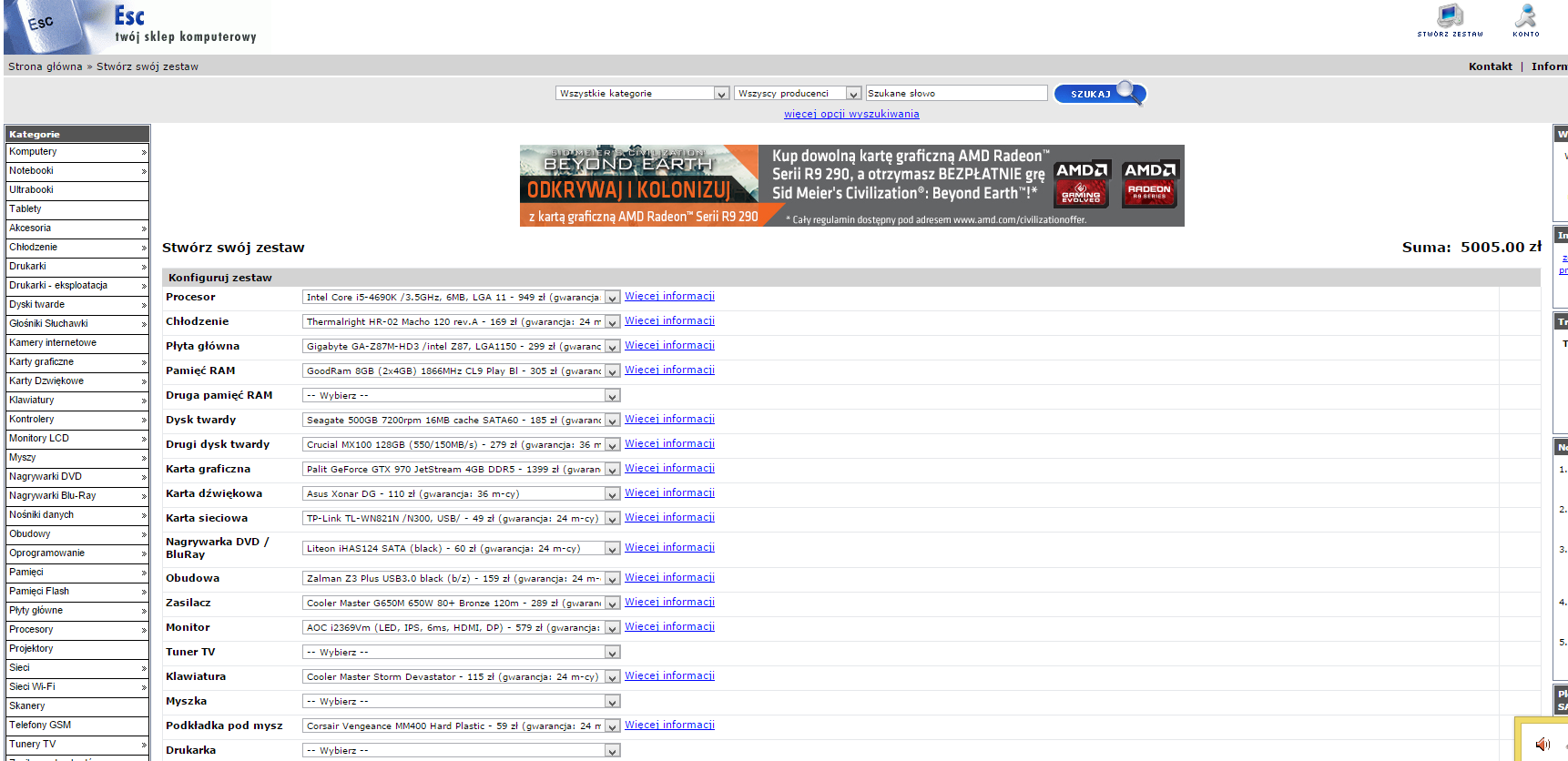The width and height of the screenshot is (1568, 761).
Task: Open the AMD Beyond Earth banner
Action: (851, 186)
